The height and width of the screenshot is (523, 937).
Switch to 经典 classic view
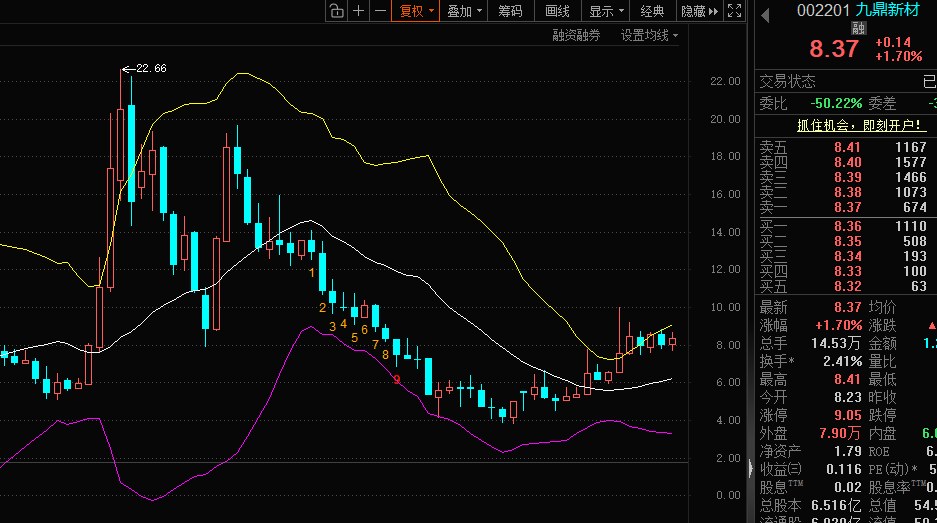[652, 11]
